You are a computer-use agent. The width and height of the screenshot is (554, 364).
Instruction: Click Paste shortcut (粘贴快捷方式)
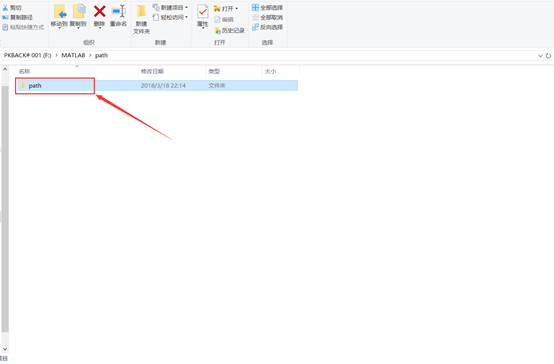tap(23, 27)
